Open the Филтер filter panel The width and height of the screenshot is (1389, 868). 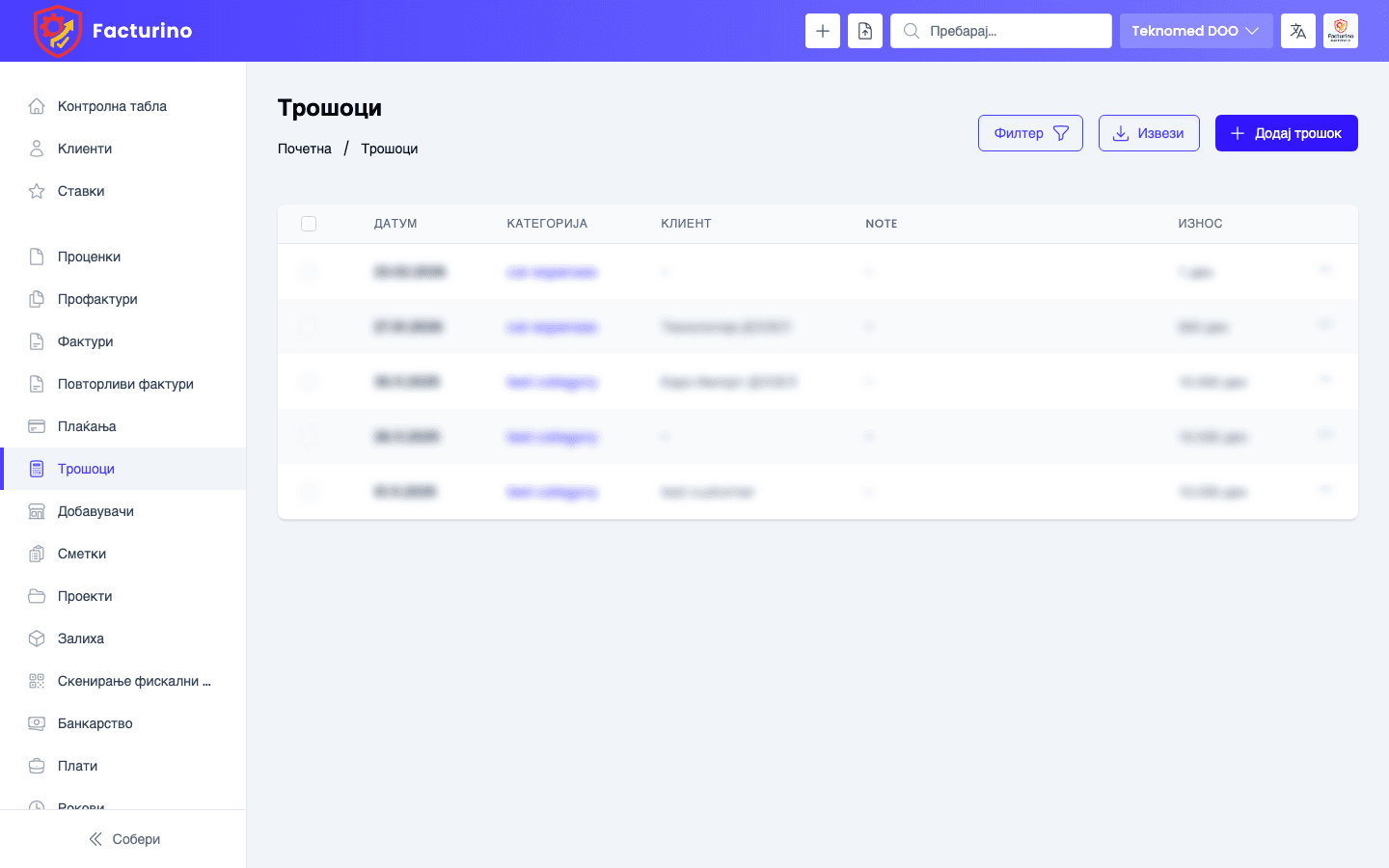coord(1030,133)
